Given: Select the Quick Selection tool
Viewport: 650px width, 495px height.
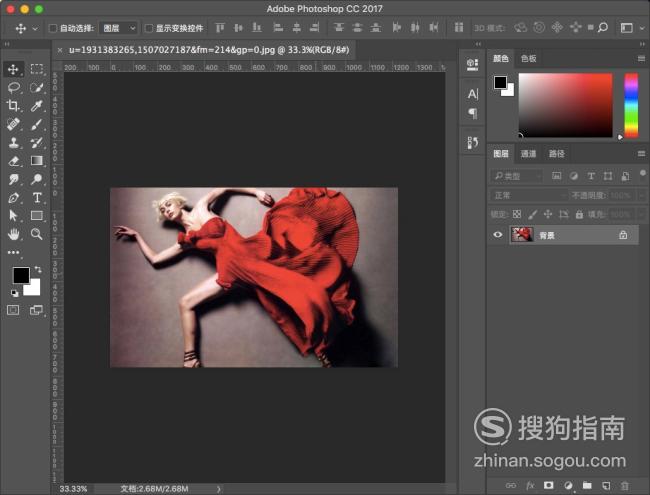Looking at the screenshot, I should click(36, 87).
